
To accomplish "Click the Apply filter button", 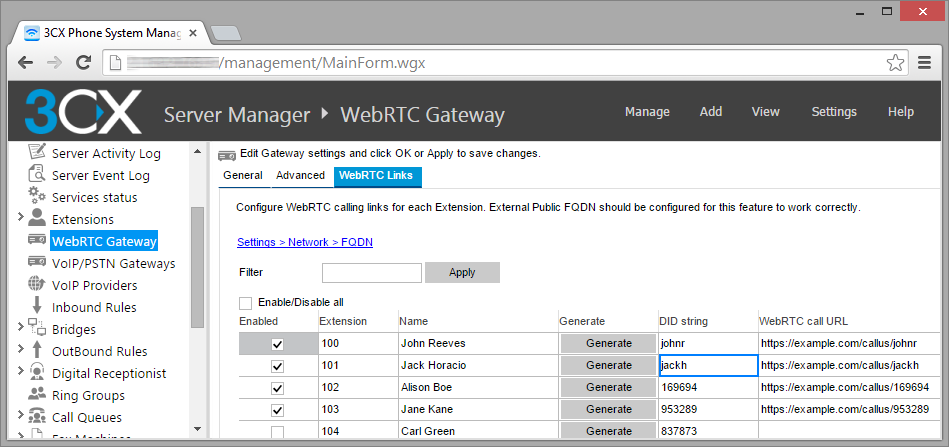I will [x=462, y=273].
